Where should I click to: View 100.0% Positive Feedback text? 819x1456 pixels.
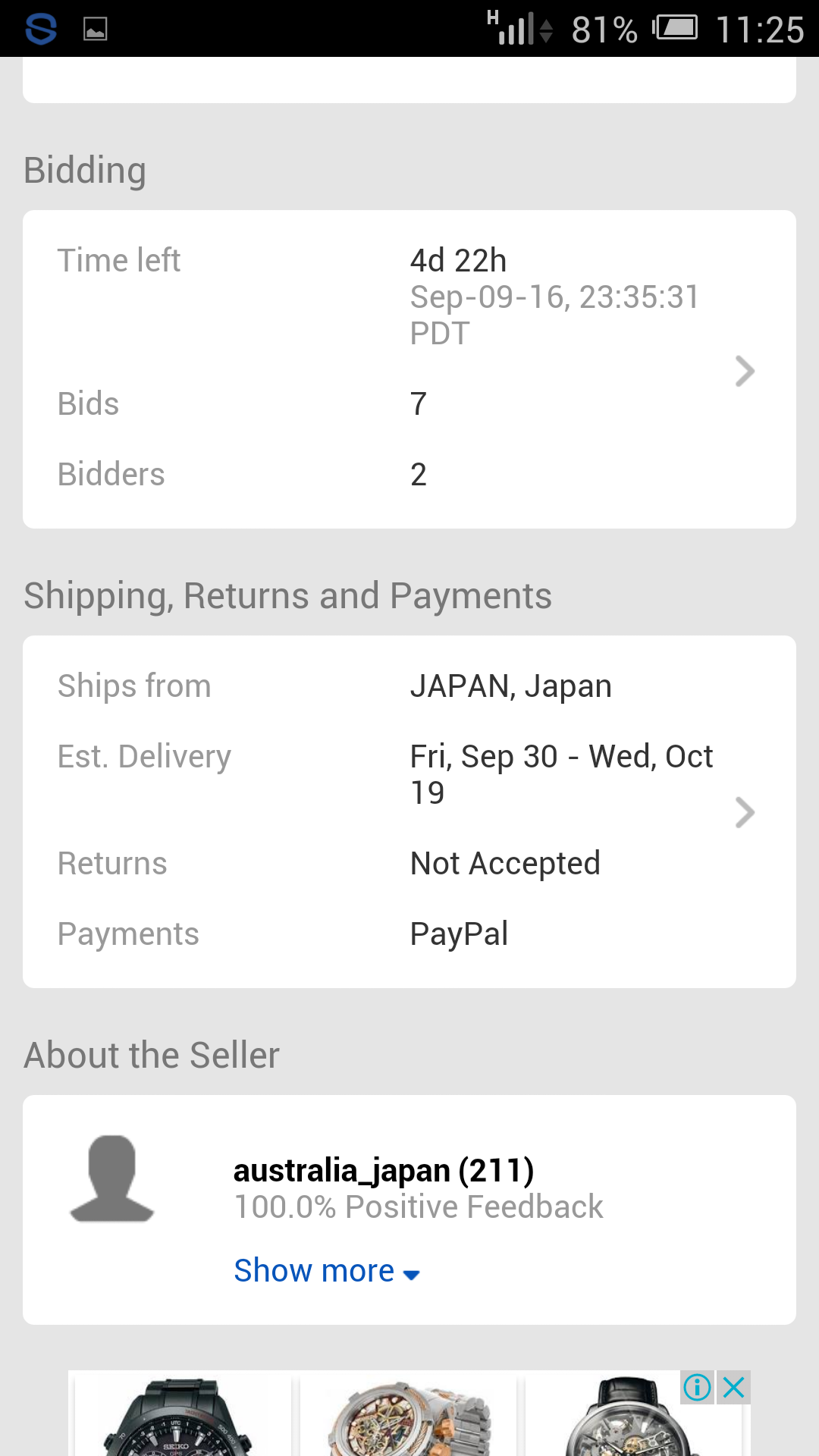coord(419,1207)
